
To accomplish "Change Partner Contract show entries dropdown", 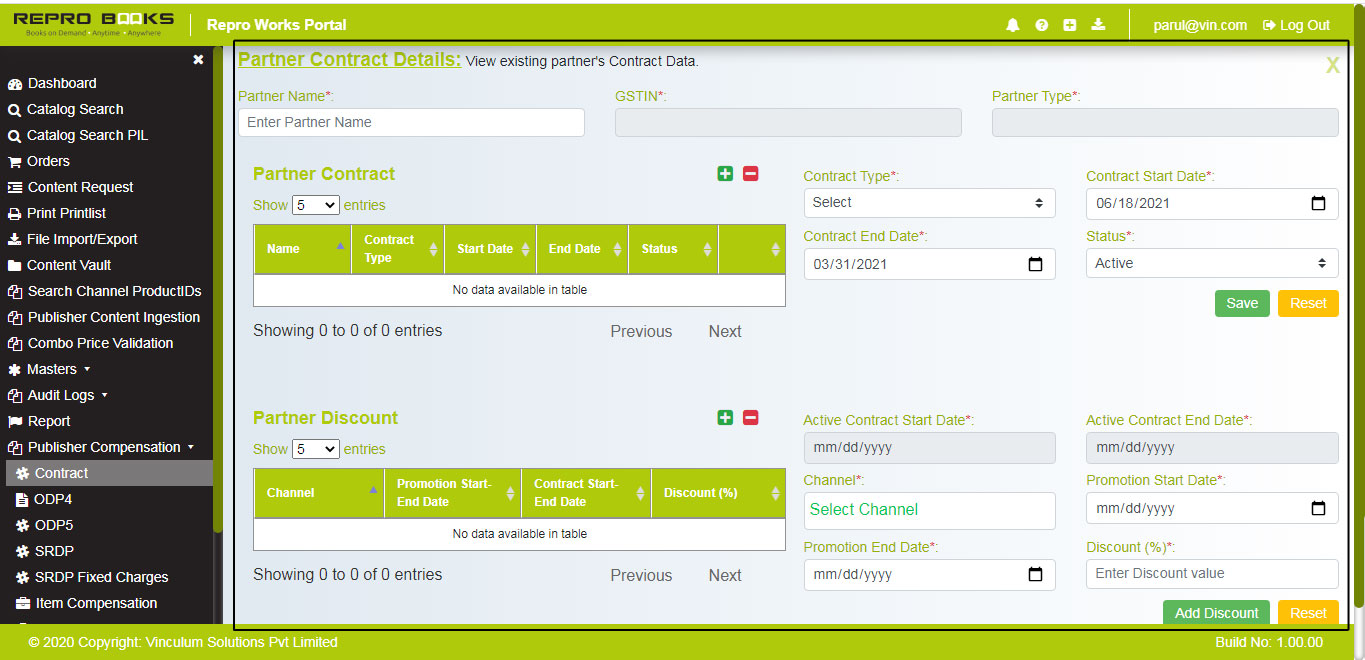I will [x=315, y=205].
